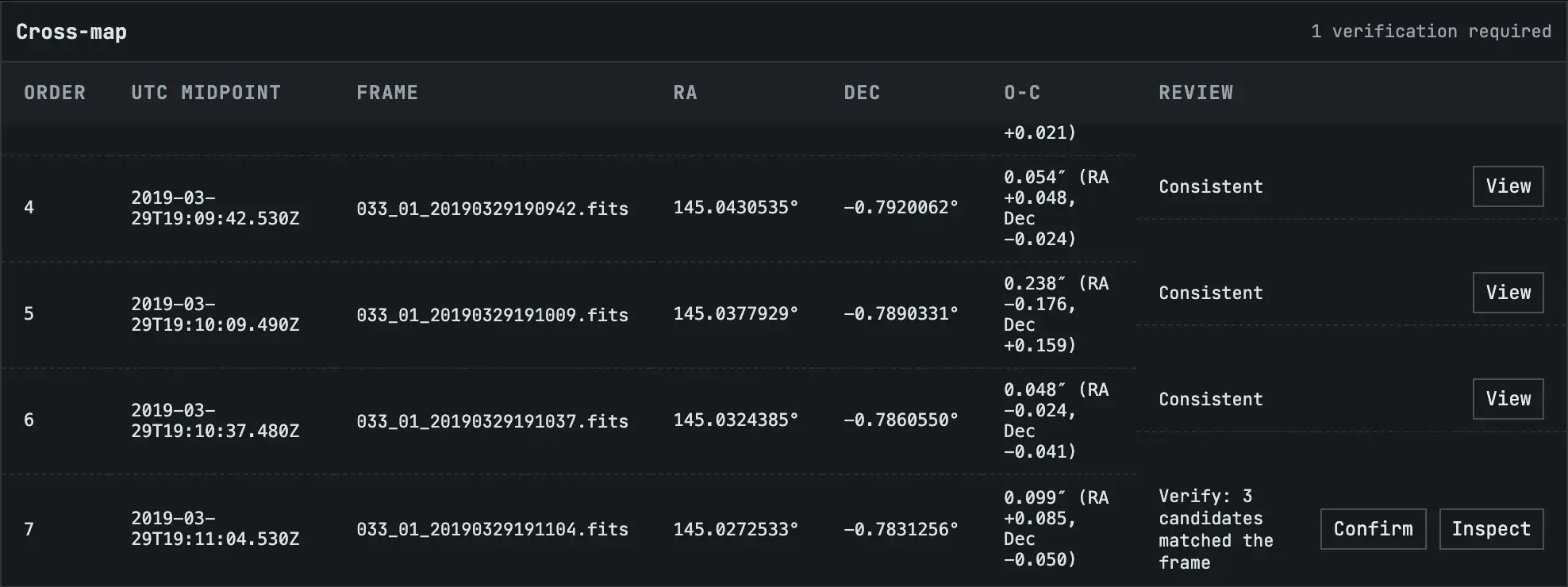Select frame name 033_01_20190329191104.fits
Image resolution: width=1568 pixels, height=587 pixels.
click(x=492, y=529)
